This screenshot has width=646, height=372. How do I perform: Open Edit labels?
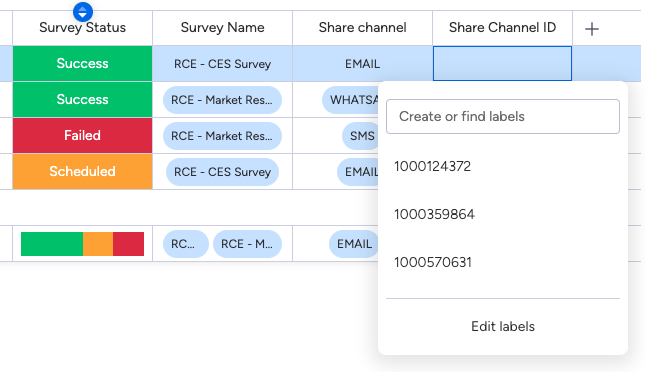point(503,326)
